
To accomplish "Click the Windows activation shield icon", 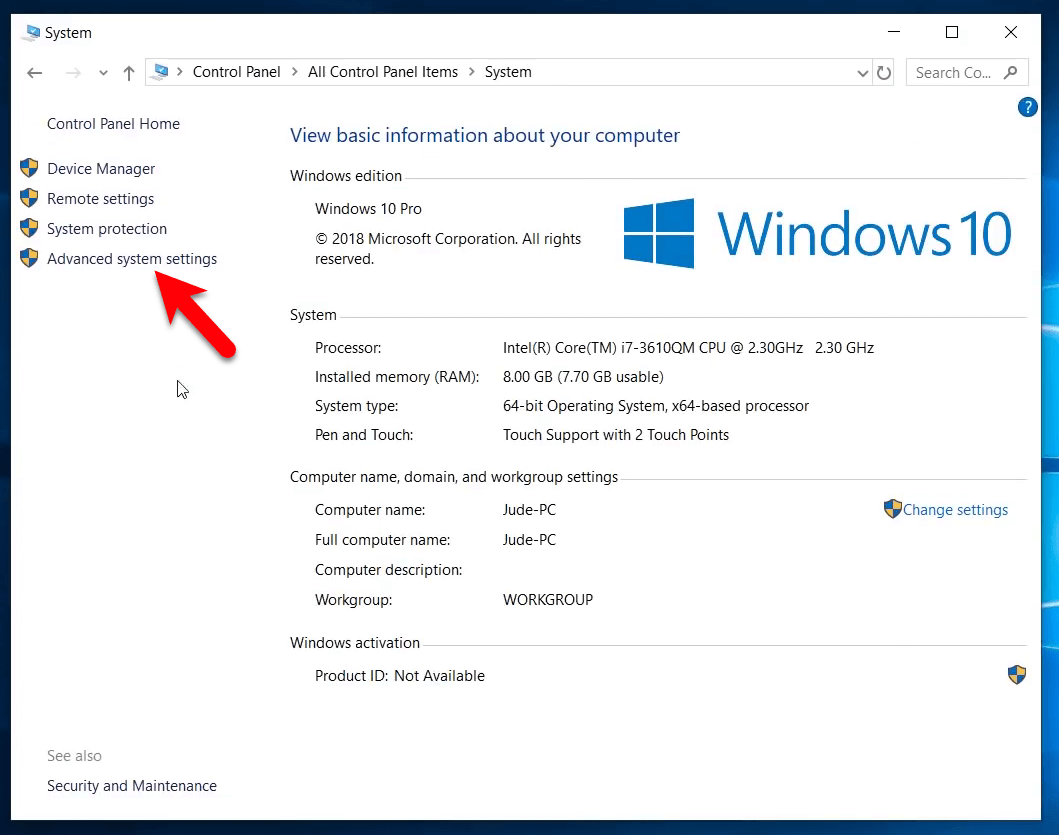I will coord(1016,674).
